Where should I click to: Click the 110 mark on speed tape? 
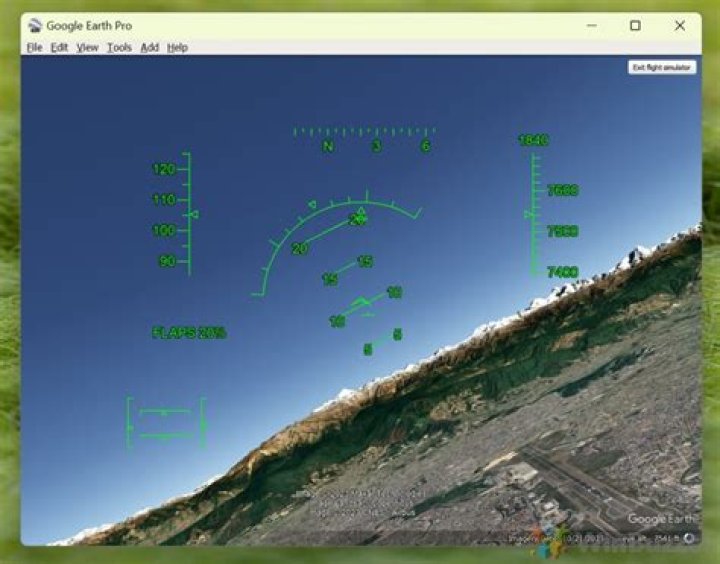[x=163, y=200]
